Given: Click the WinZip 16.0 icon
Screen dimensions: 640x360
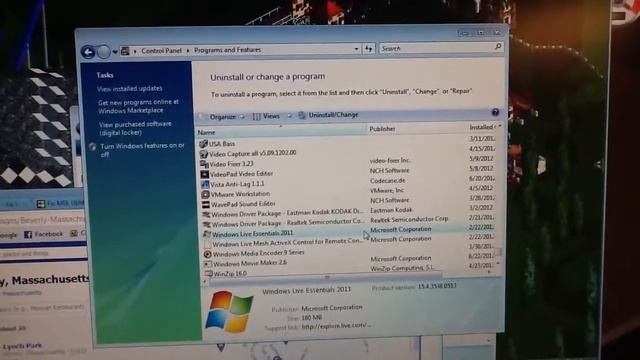Looking at the screenshot, I should pyautogui.click(x=209, y=273).
